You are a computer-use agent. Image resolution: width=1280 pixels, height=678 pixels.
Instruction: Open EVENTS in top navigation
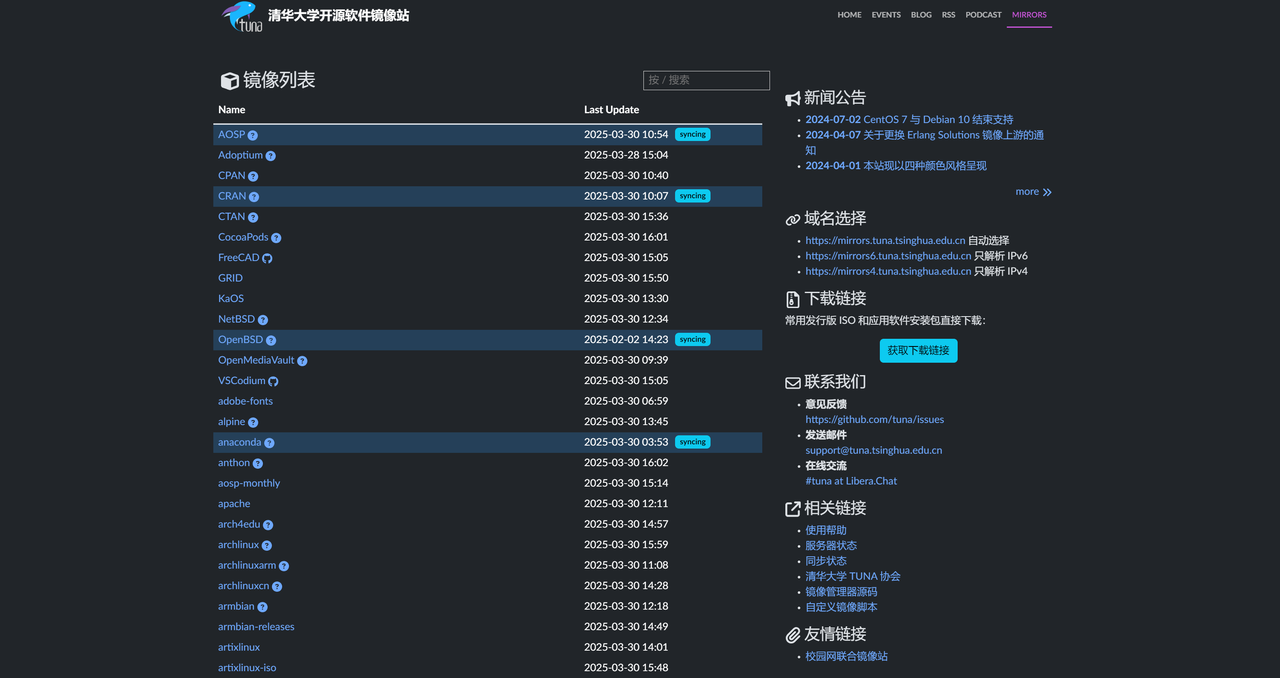click(x=886, y=15)
